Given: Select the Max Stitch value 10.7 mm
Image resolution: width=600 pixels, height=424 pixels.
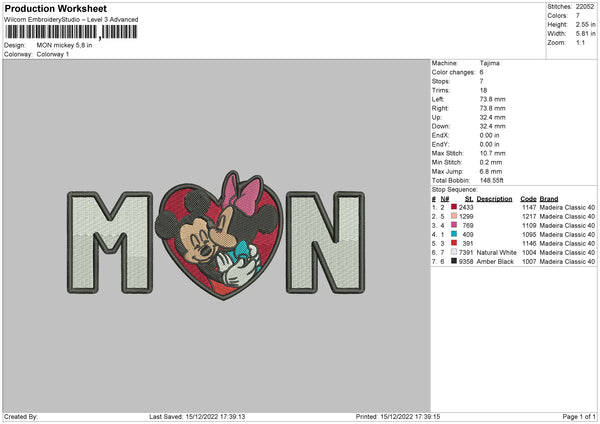Looking at the screenshot, I should point(492,153).
